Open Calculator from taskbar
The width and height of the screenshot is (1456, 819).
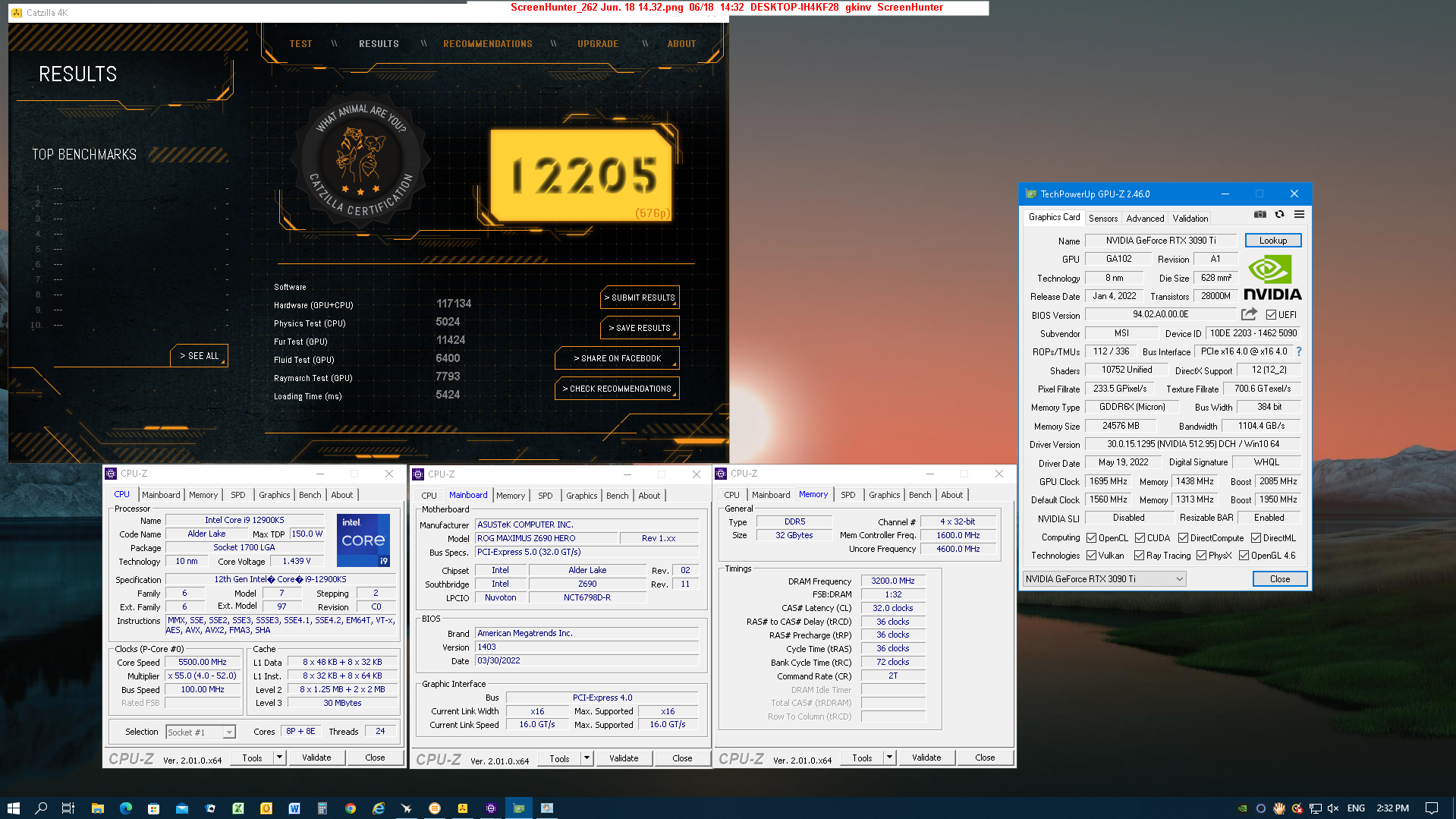[322, 808]
